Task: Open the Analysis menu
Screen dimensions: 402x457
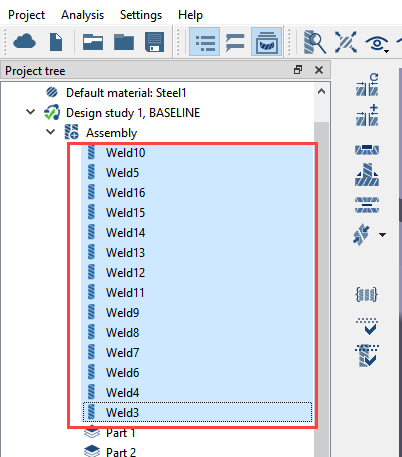Action: coord(82,15)
